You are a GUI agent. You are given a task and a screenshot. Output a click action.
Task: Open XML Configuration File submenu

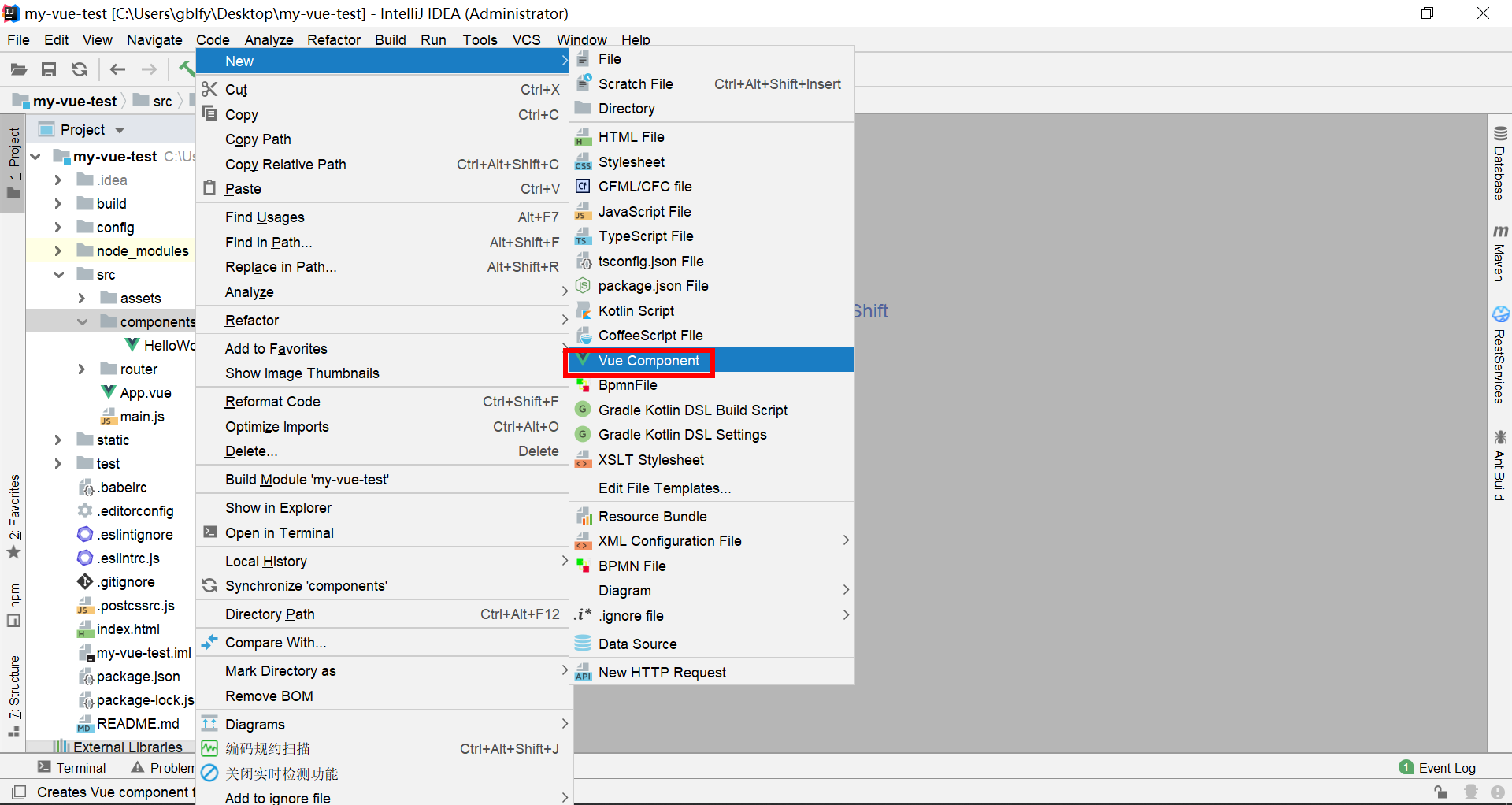pos(712,541)
